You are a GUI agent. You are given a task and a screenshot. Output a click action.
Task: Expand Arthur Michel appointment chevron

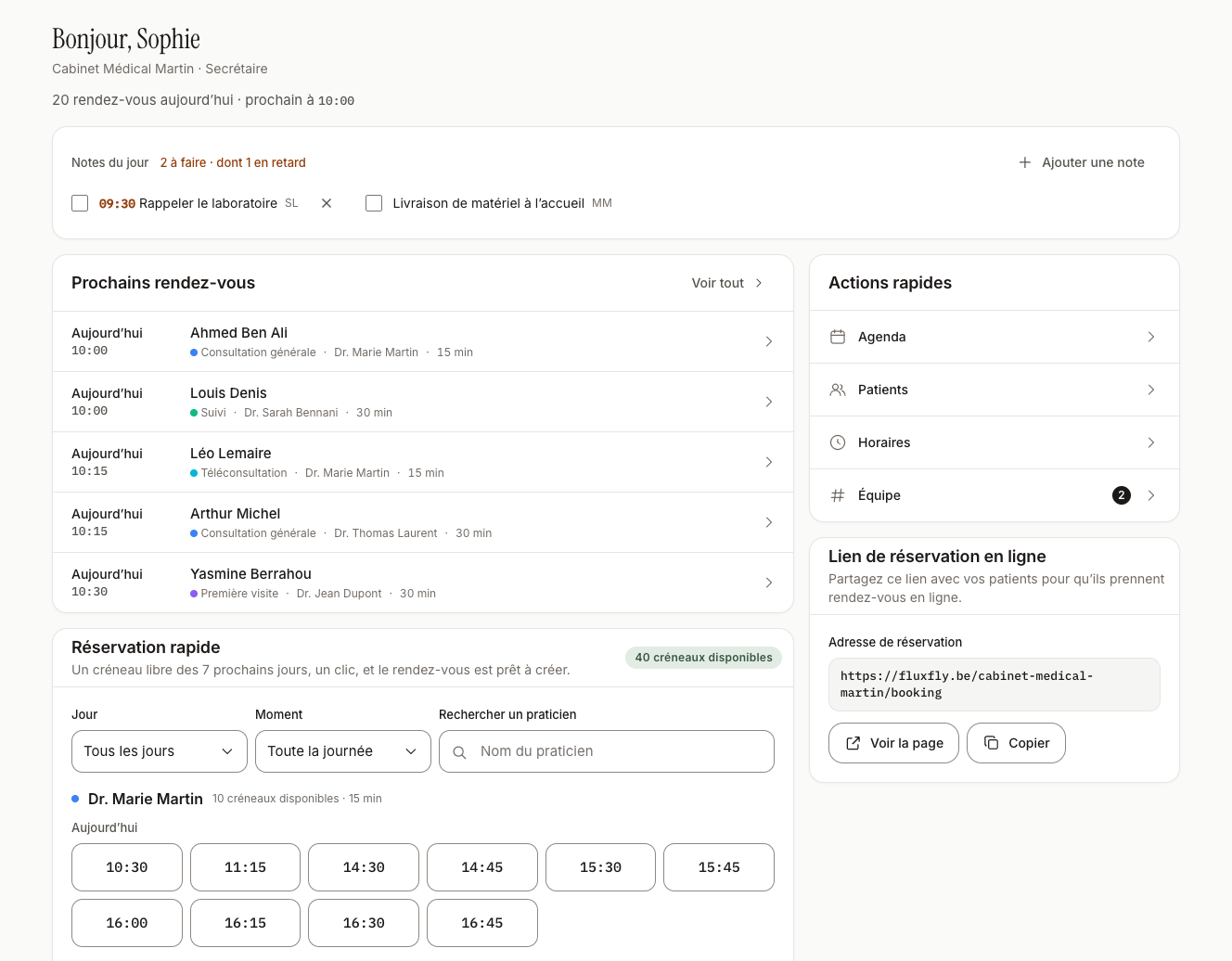click(769, 522)
